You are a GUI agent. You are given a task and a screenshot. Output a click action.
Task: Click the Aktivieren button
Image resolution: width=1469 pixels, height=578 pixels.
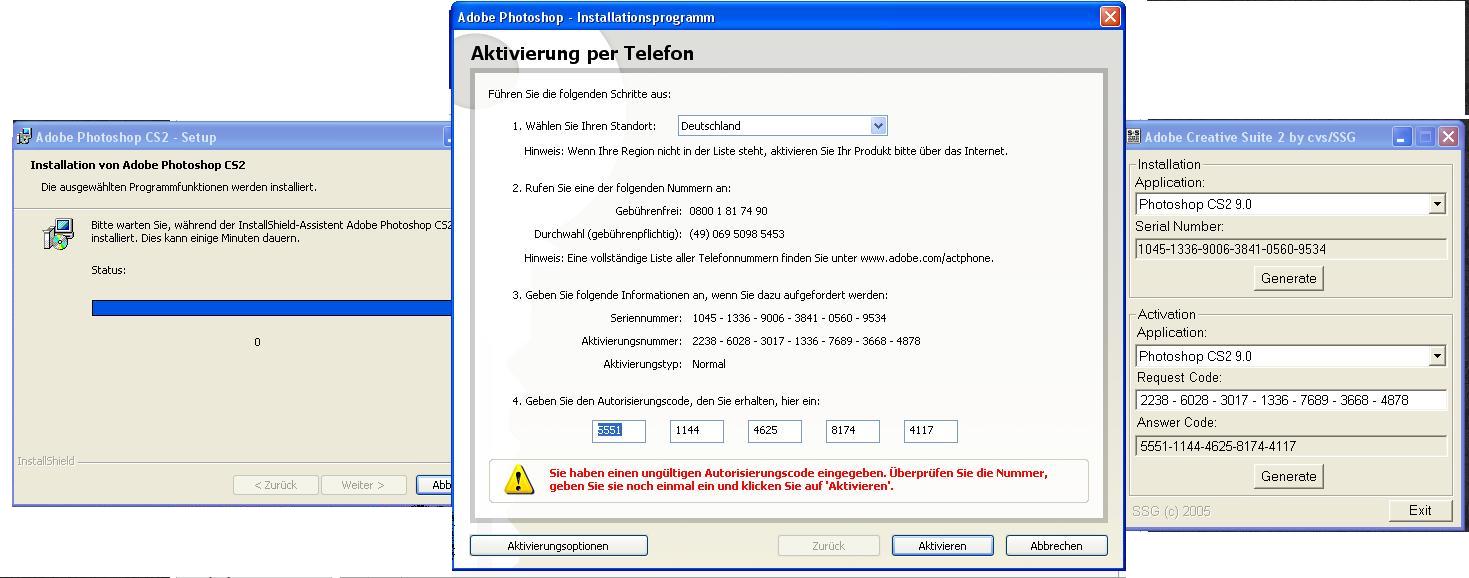pyautogui.click(x=942, y=545)
